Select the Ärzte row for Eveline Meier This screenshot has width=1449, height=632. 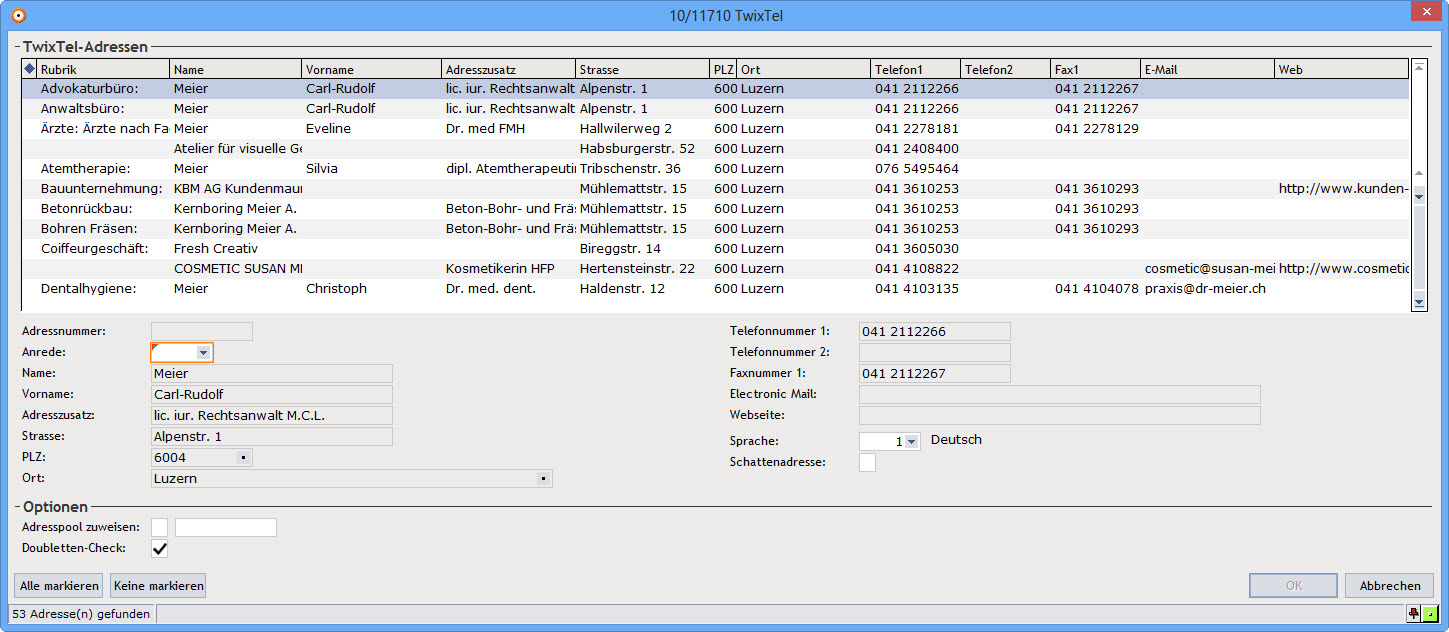point(715,129)
